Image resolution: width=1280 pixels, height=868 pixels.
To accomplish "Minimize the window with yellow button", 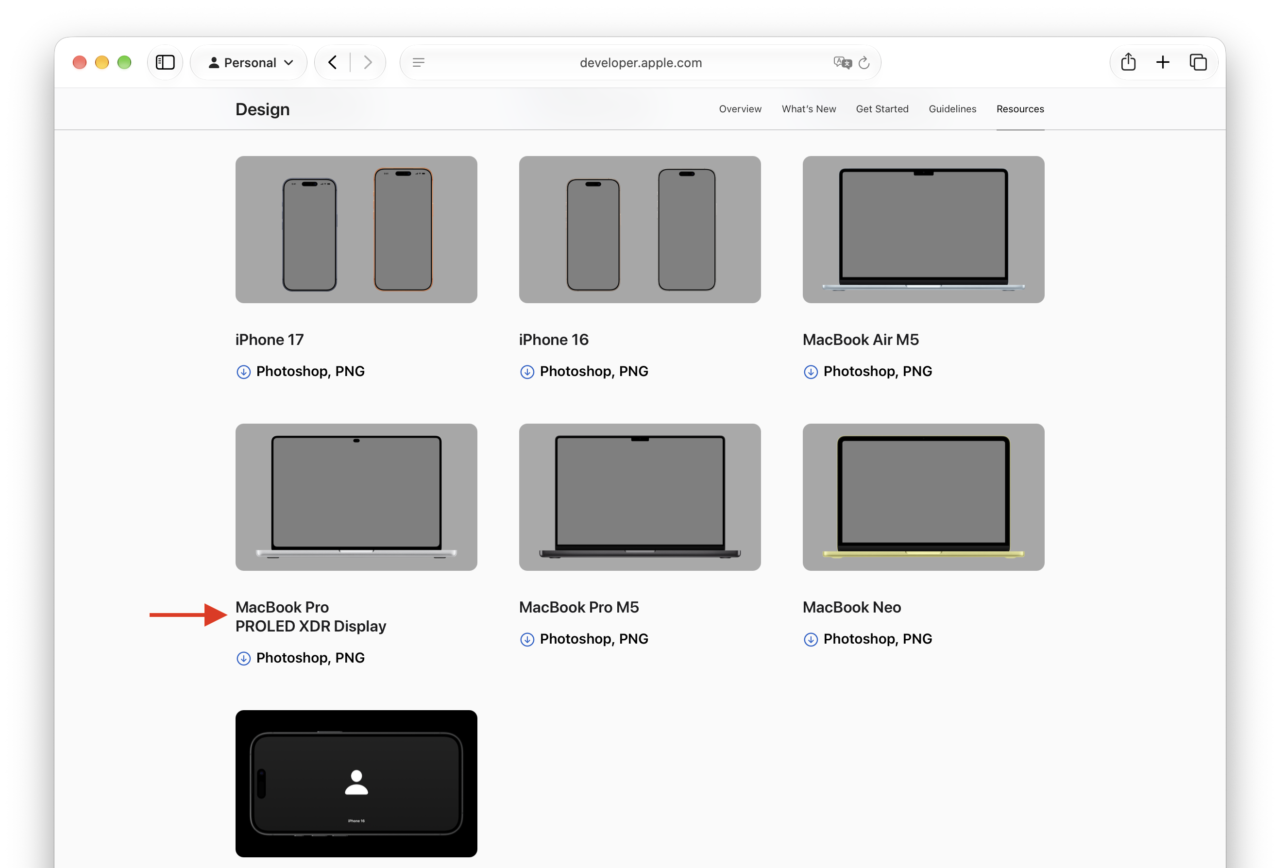I will click(102, 62).
